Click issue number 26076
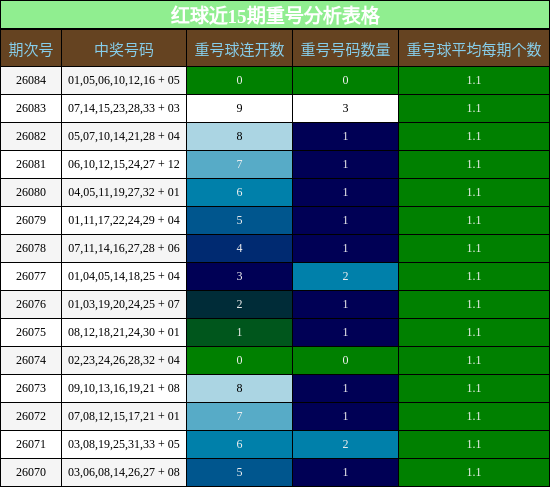The height and width of the screenshot is (487, 550). (x=31, y=304)
